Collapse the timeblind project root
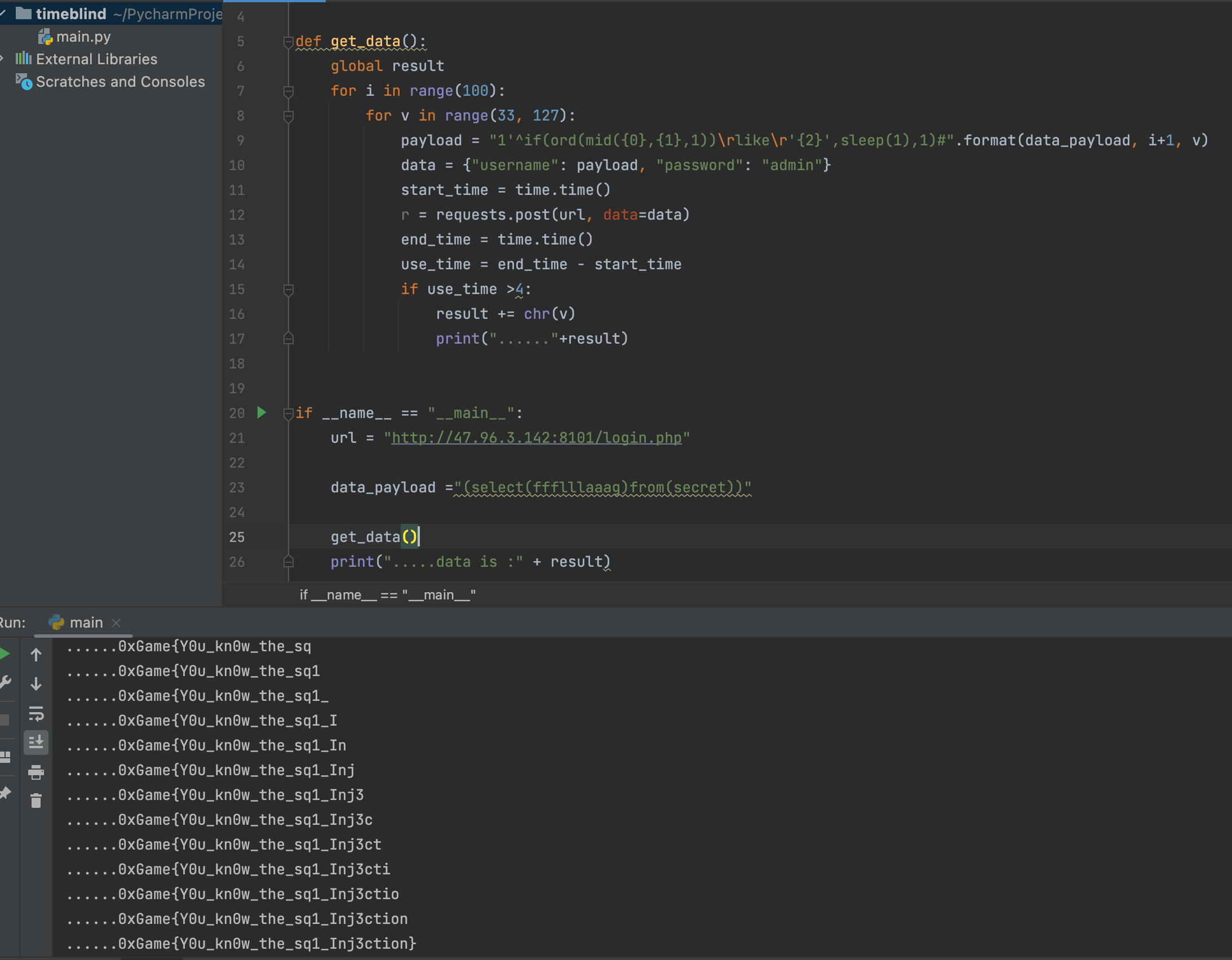This screenshot has height=960, width=1232. tap(3, 13)
